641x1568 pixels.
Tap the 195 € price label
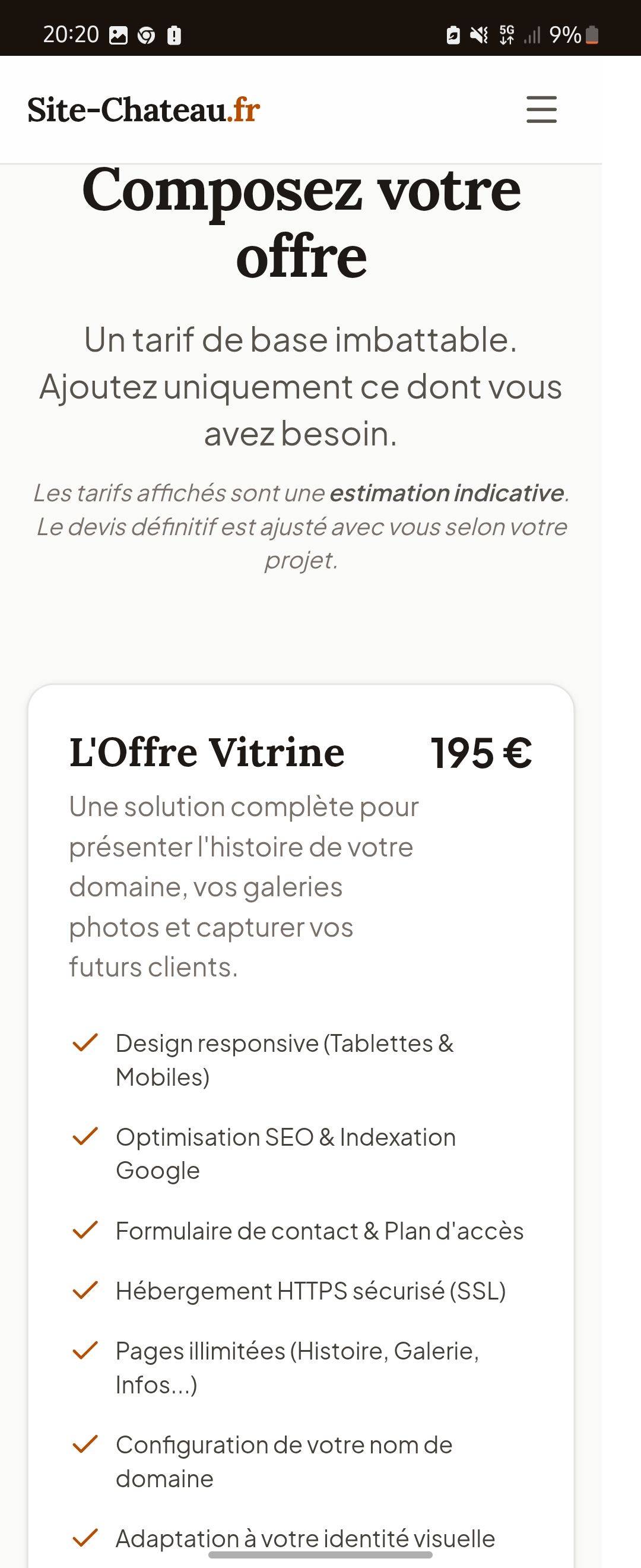481,753
